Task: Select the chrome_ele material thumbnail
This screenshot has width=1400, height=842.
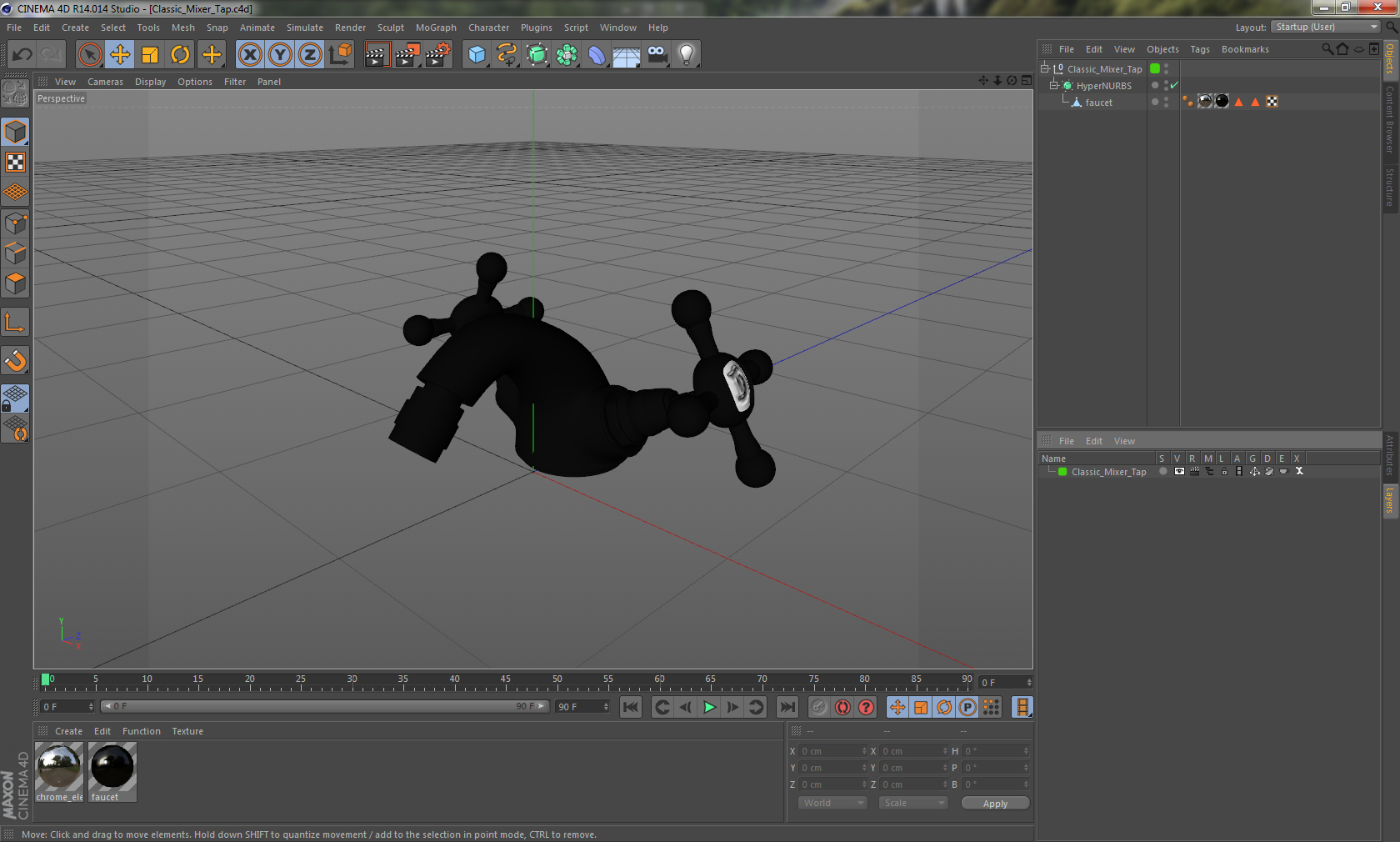Action: (59, 772)
